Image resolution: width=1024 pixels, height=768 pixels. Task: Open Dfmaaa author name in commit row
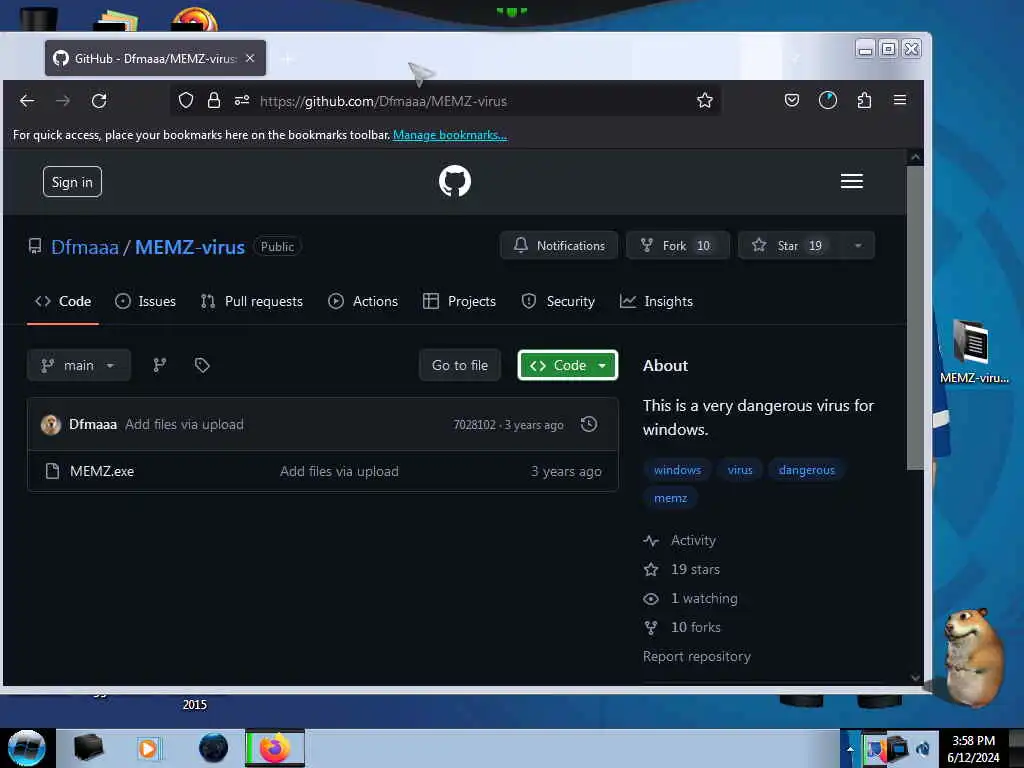click(x=93, y=424)
